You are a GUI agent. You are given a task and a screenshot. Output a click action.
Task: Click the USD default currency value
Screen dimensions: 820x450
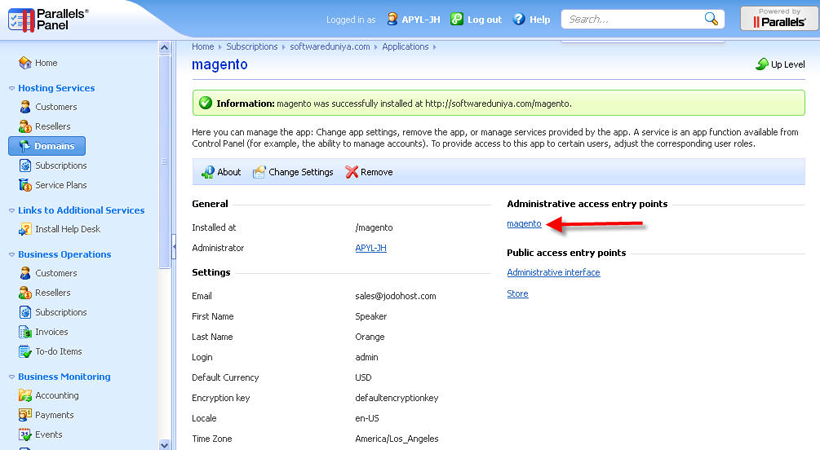pos(363,378)
